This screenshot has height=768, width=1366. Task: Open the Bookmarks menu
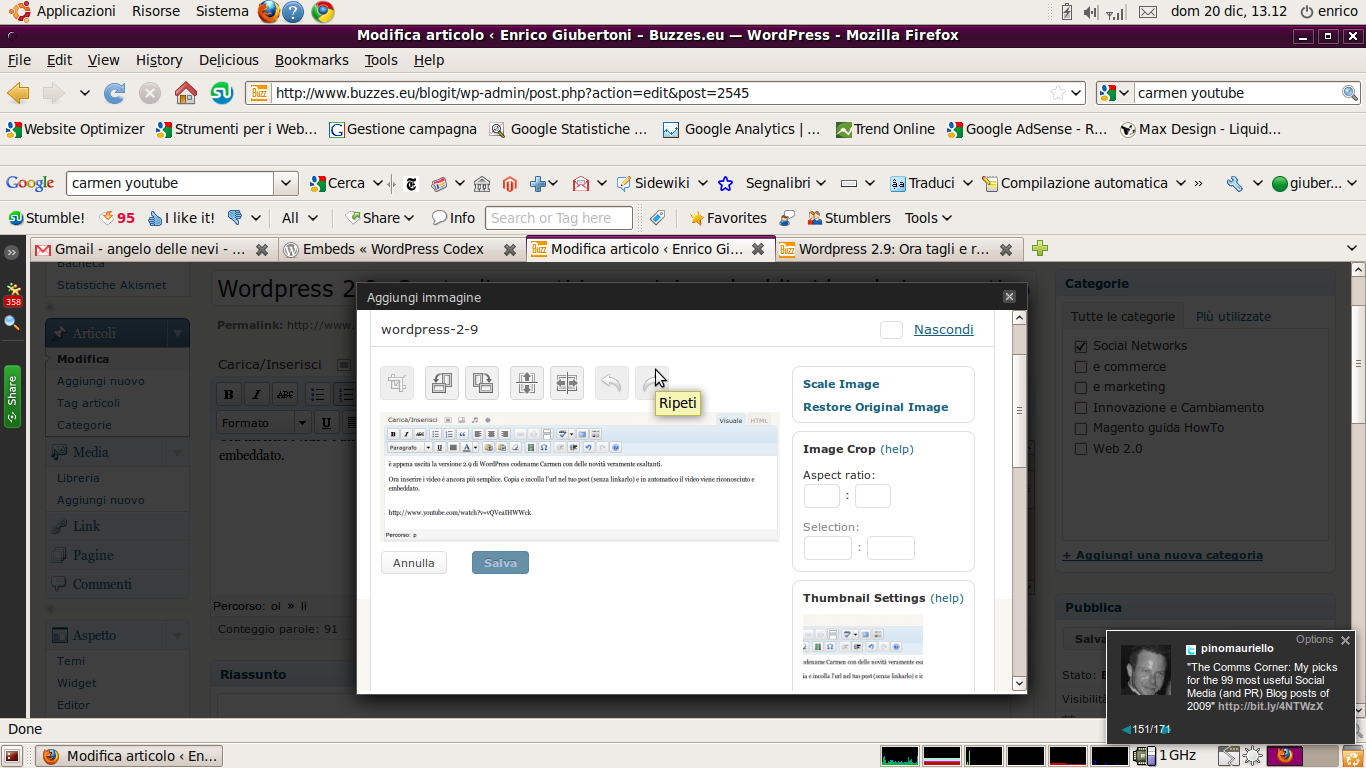point(312,60)
